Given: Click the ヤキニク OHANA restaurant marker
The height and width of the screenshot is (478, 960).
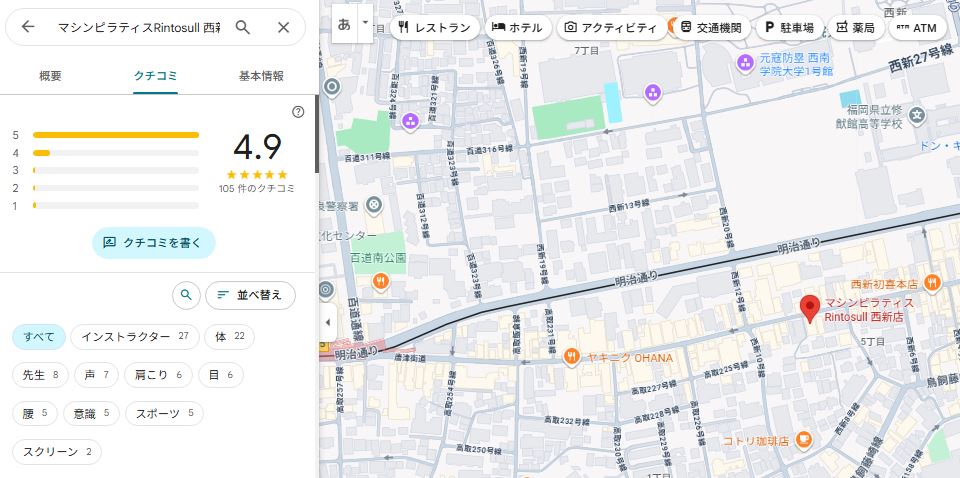Looking at the screenshot, I should [x=571, y=356].
